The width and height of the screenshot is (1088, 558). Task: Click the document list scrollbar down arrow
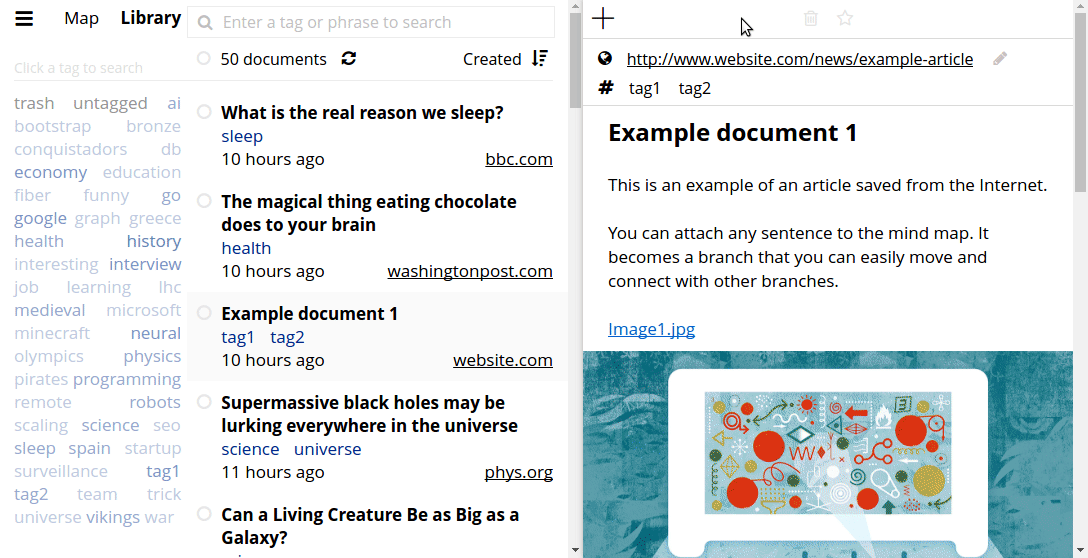(x=575, y=549)
